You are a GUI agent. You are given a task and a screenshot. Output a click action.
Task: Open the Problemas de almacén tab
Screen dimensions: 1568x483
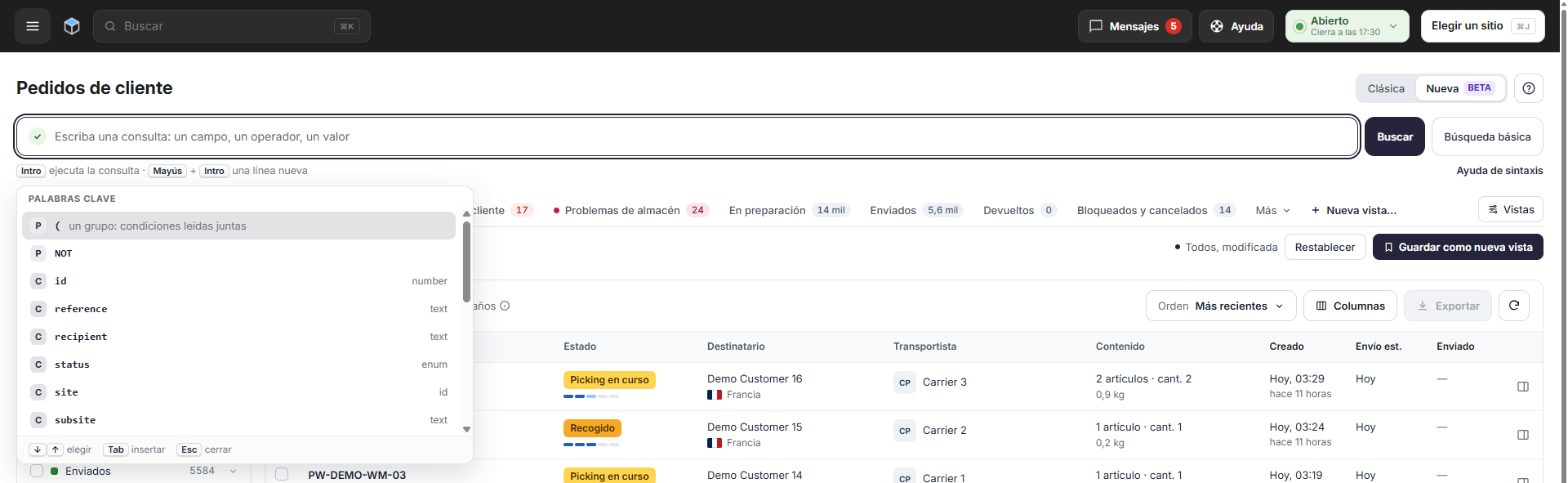[630, 210]
